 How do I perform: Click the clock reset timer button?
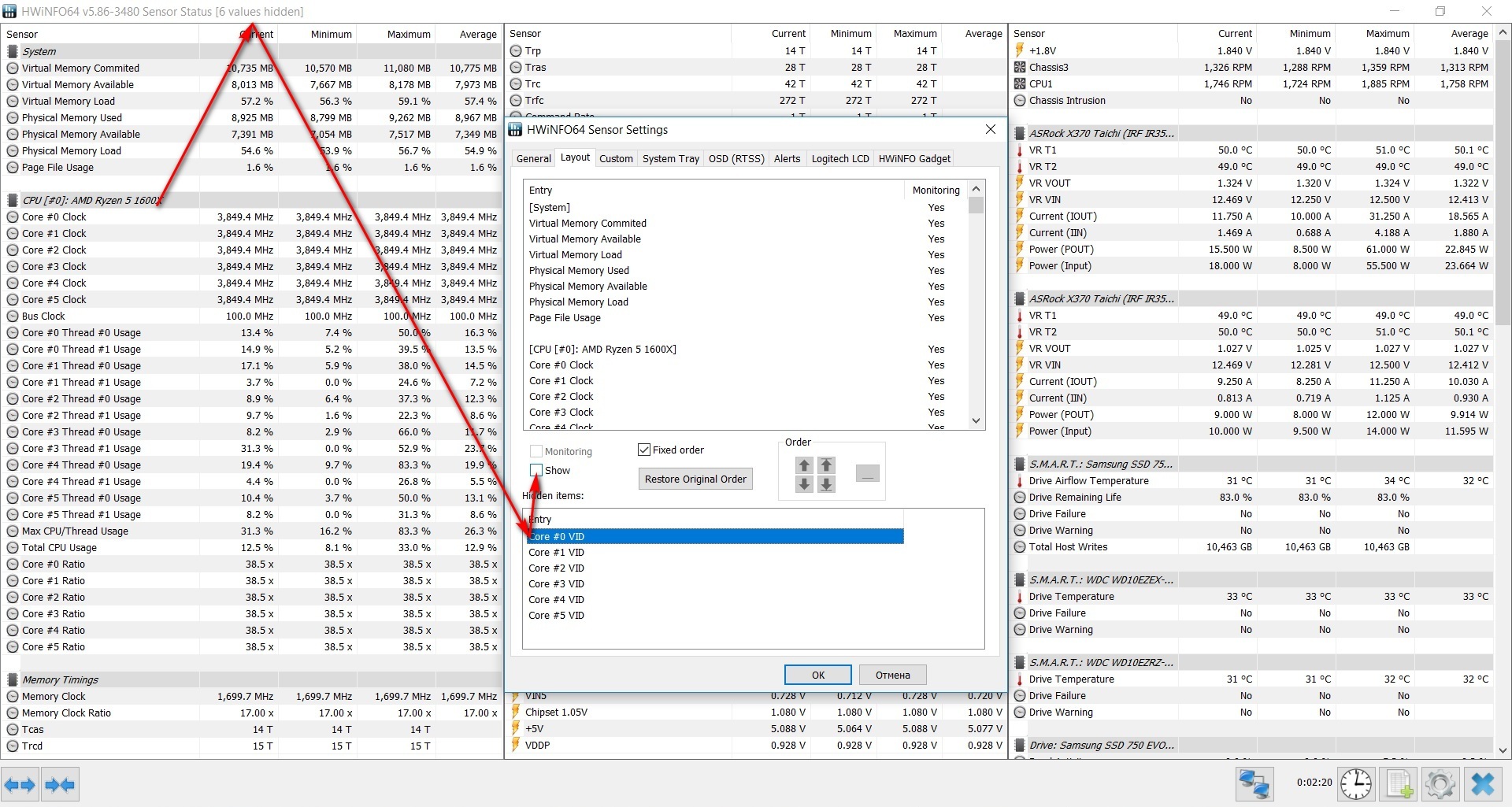[1356, 784]
